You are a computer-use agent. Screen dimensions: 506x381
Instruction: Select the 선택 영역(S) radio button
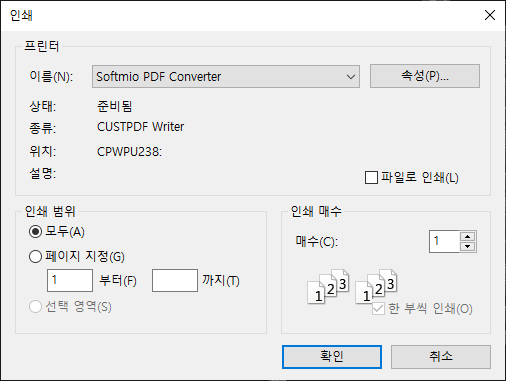coord(35,307)
